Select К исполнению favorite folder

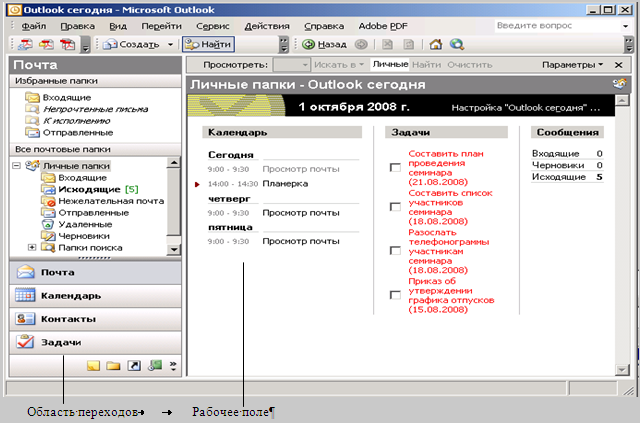pos(77,121)
